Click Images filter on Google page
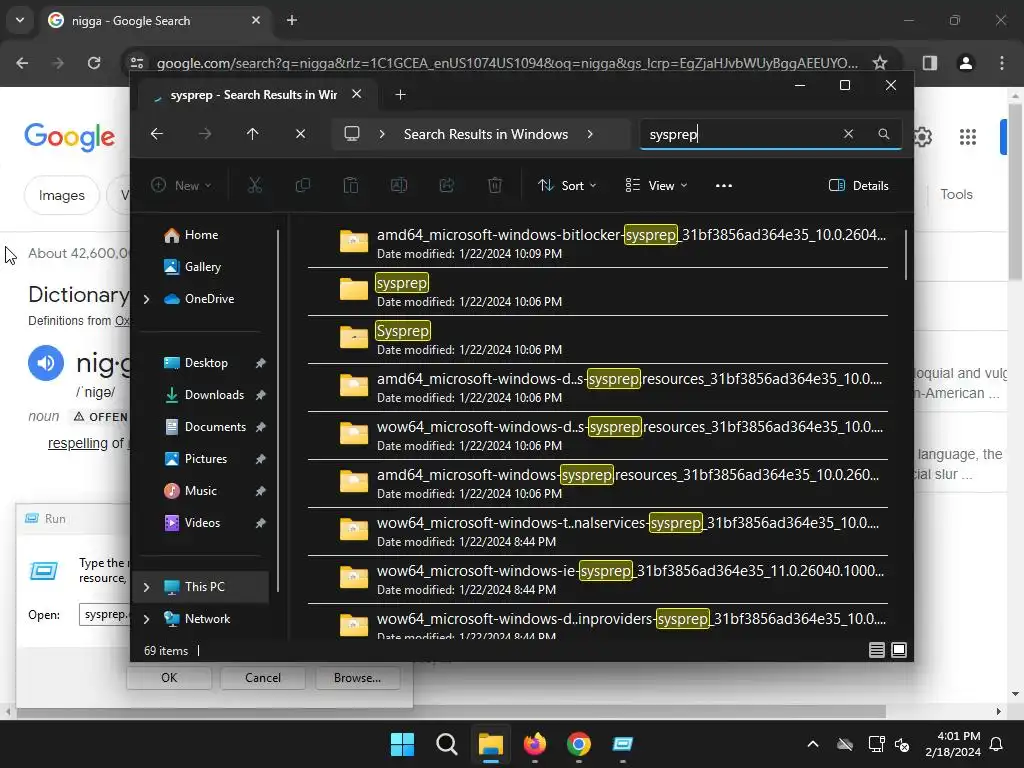Image resolution: width=1024 pixels, height=768 pixels. pos(61,195)
